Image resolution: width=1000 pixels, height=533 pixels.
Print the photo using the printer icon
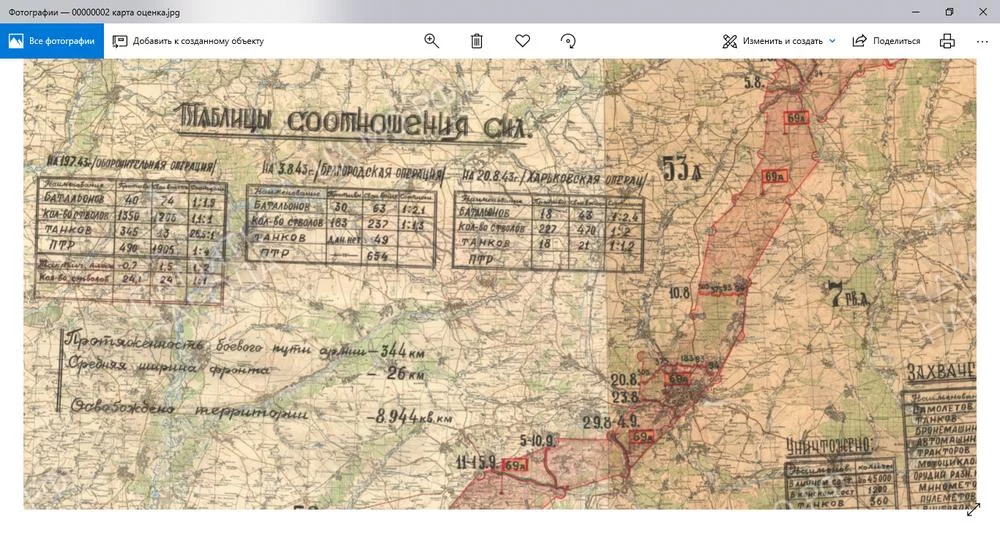[947, 41]
